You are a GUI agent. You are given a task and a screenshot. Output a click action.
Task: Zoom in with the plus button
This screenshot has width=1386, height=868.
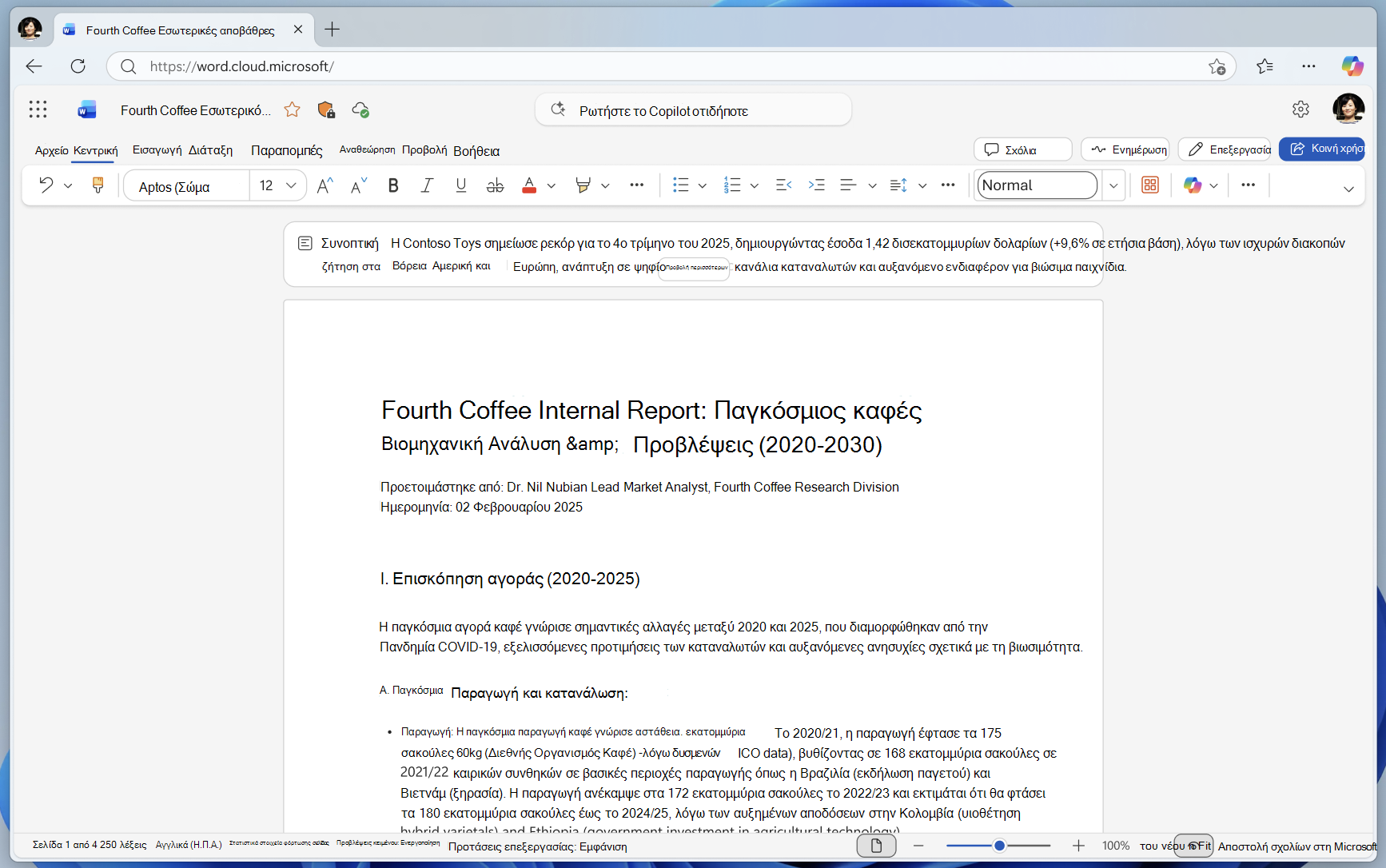coord(1078,846)
